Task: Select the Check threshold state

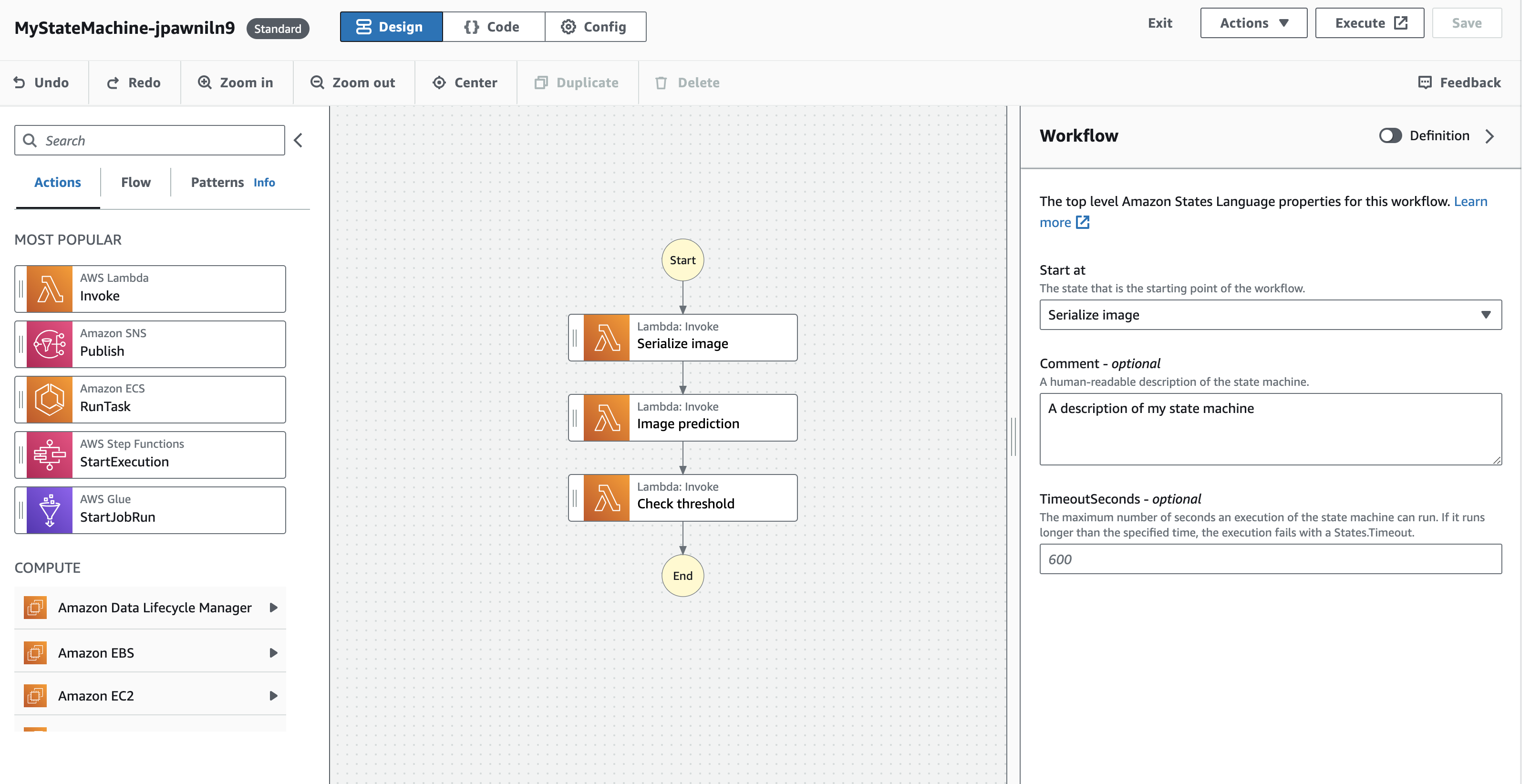Action: [682, 498]
